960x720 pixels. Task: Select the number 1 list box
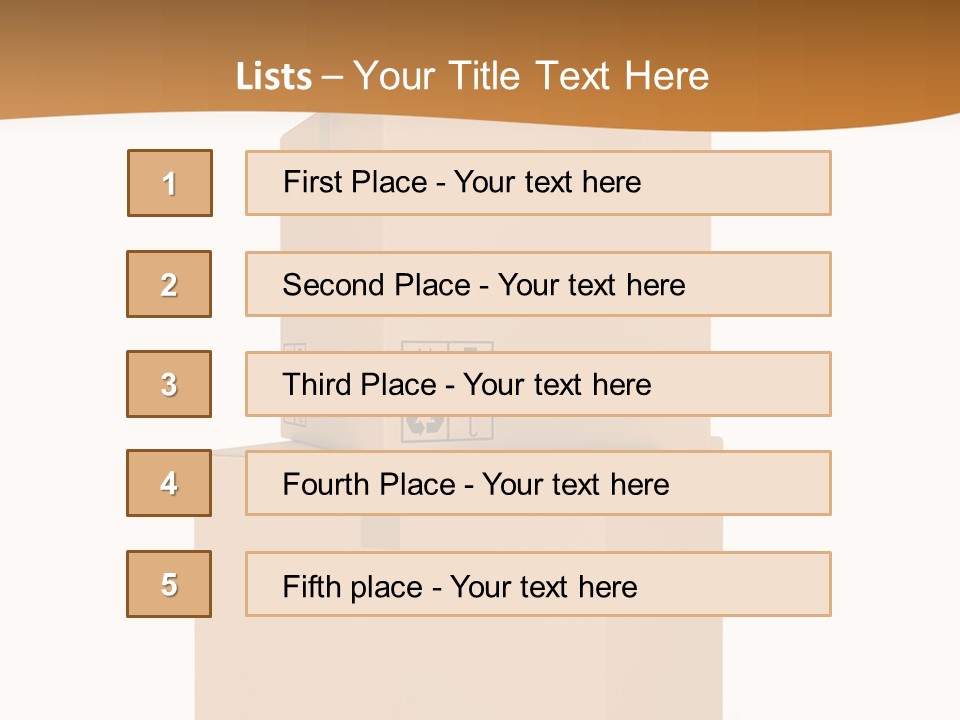point(170,183)
